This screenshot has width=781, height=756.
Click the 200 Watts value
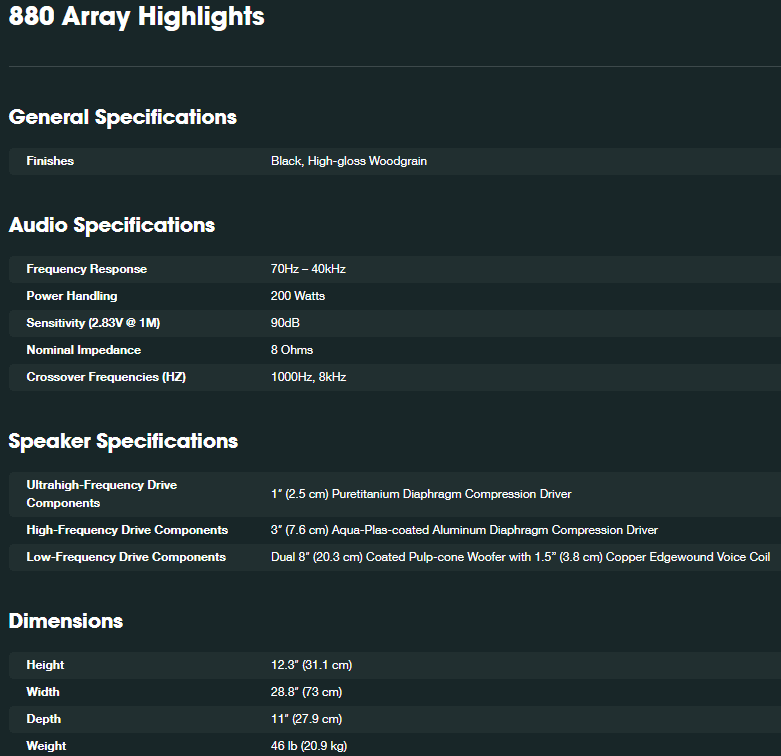click(x=298, y=296)
